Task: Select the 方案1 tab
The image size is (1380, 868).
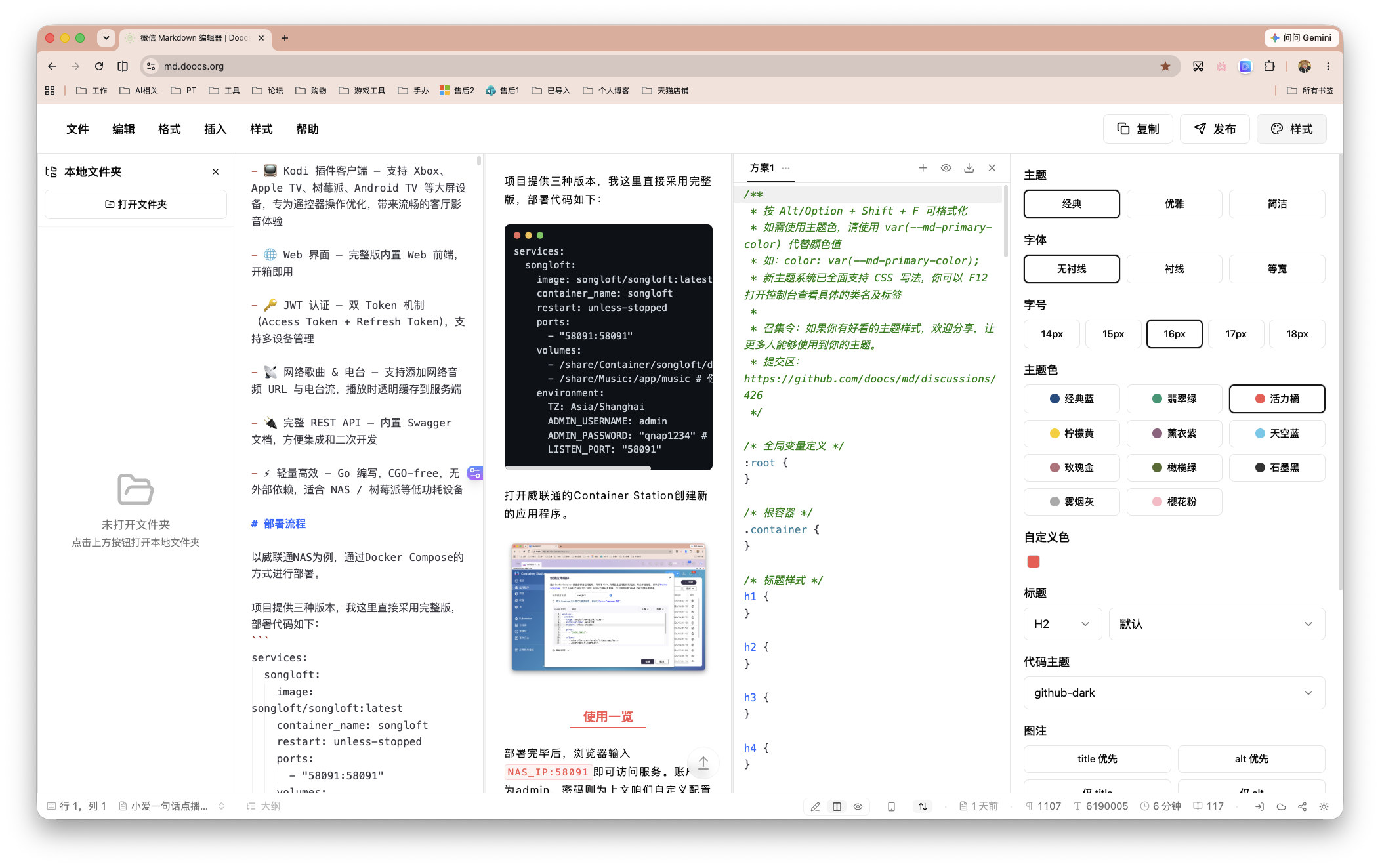Action: point(762,168)
